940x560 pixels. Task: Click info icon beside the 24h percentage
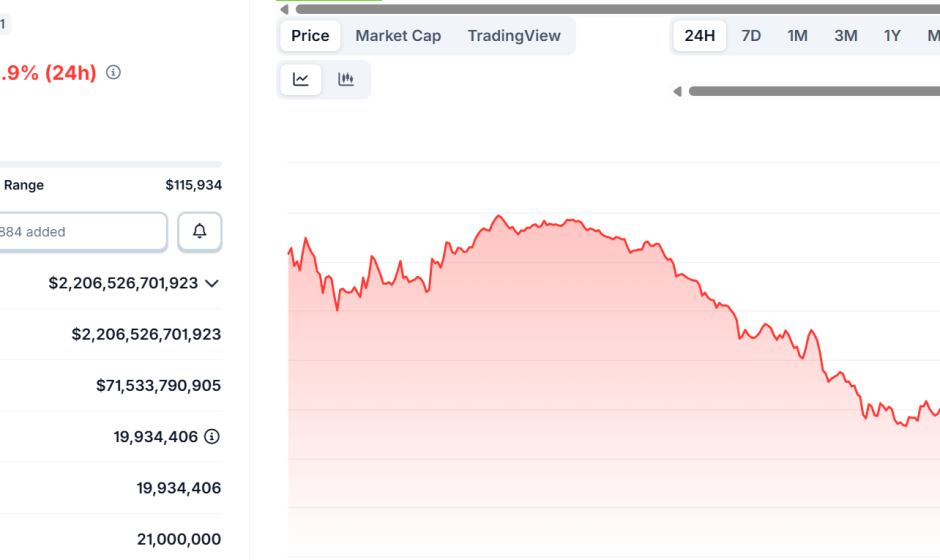[114, 72]
